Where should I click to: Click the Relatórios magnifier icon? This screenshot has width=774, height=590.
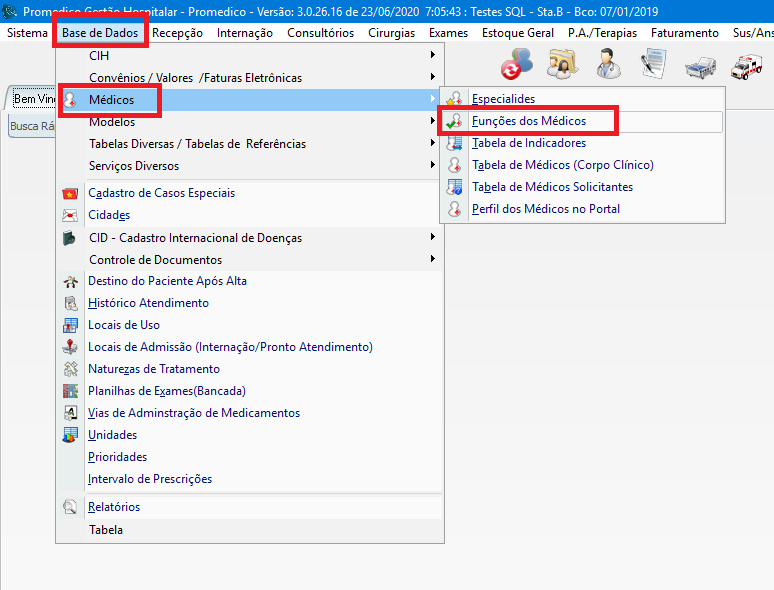(x=70, y=507)
